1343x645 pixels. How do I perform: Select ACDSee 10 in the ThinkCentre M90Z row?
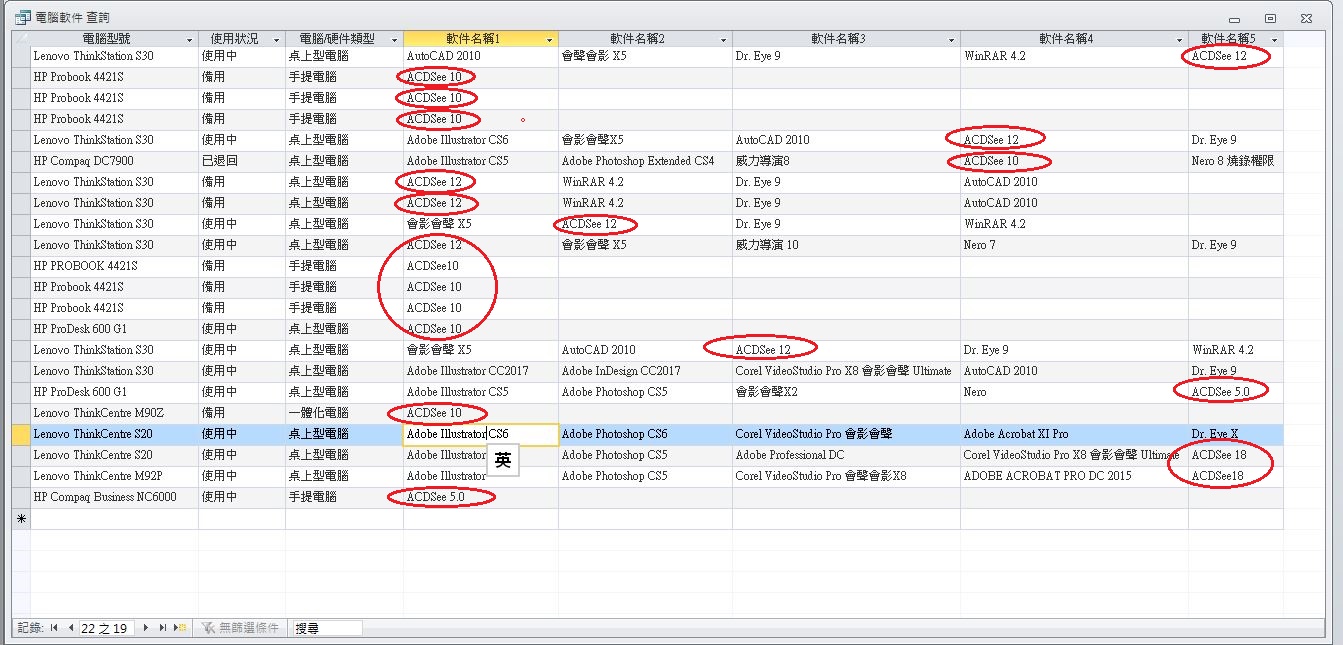(481, 413)
